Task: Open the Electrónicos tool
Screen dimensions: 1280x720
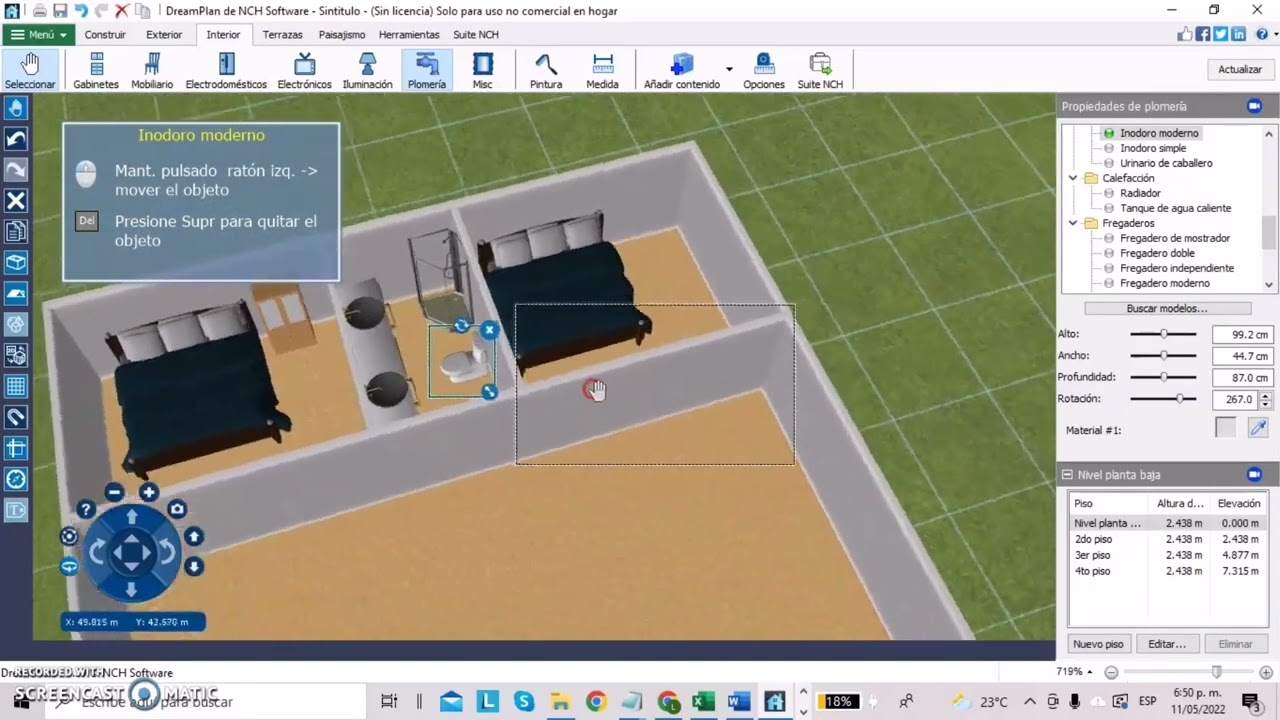Action: tap(304, 71)
